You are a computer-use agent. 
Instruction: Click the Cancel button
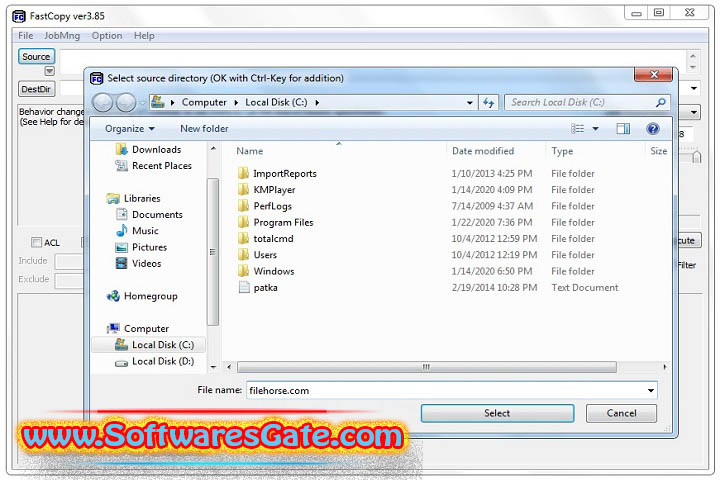click(621, 413)
